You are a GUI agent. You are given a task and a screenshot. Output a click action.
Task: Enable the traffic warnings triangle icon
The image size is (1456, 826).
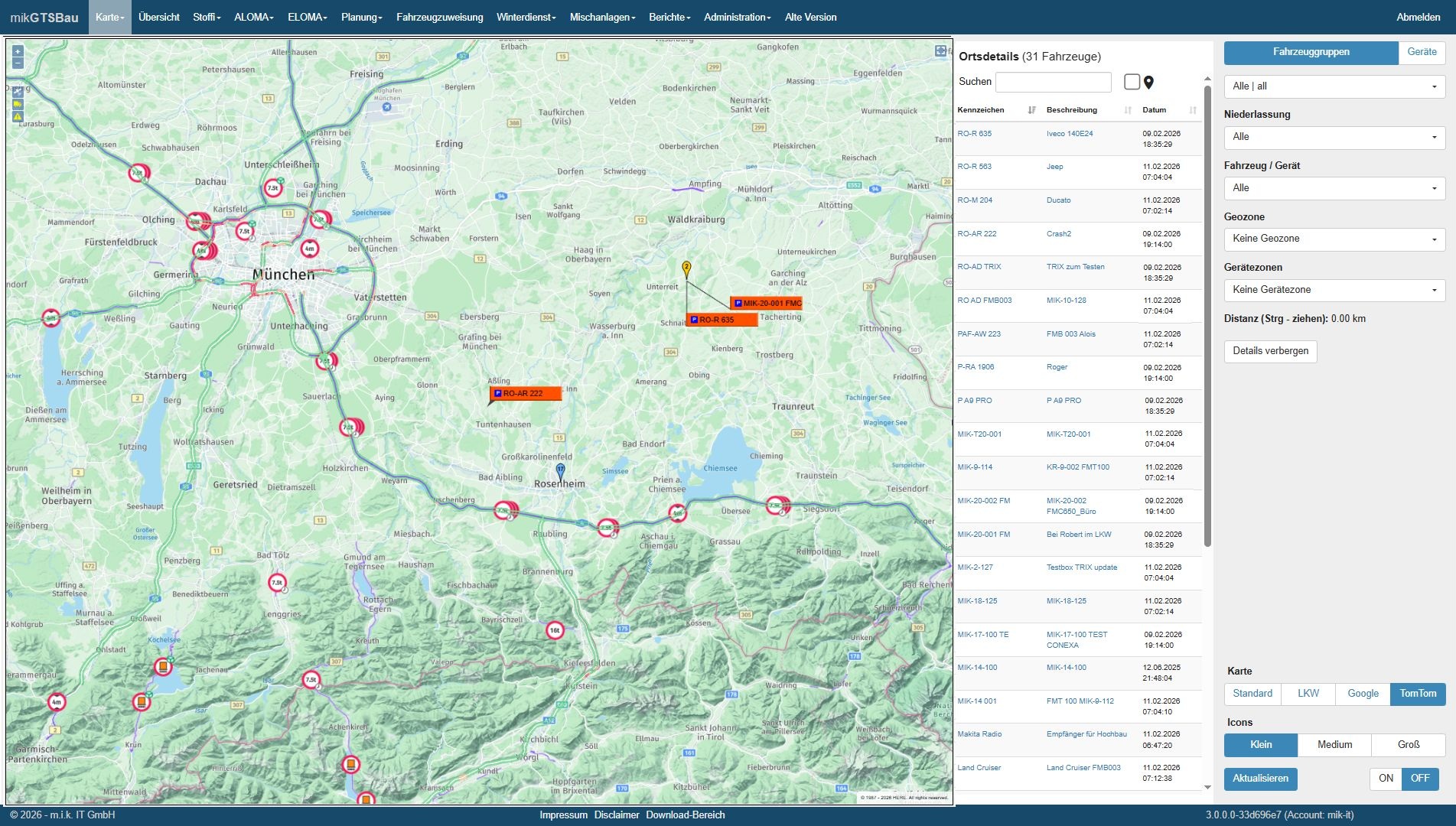coord(18,116)
